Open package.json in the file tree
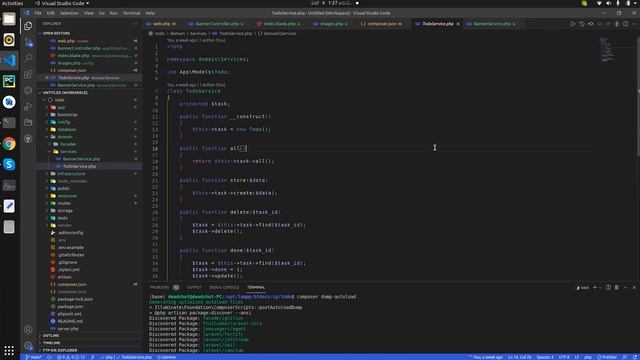640x360 pixels. [70, 307]
